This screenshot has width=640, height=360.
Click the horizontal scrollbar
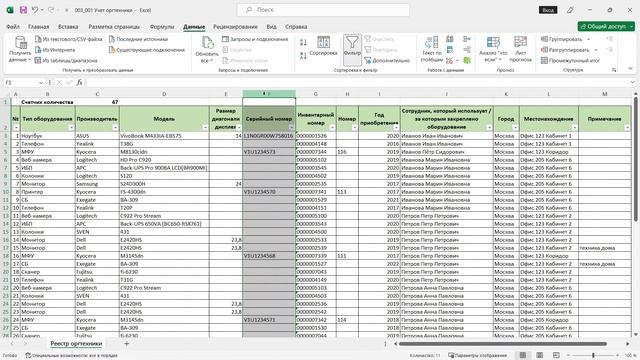(x=503, y=344)
